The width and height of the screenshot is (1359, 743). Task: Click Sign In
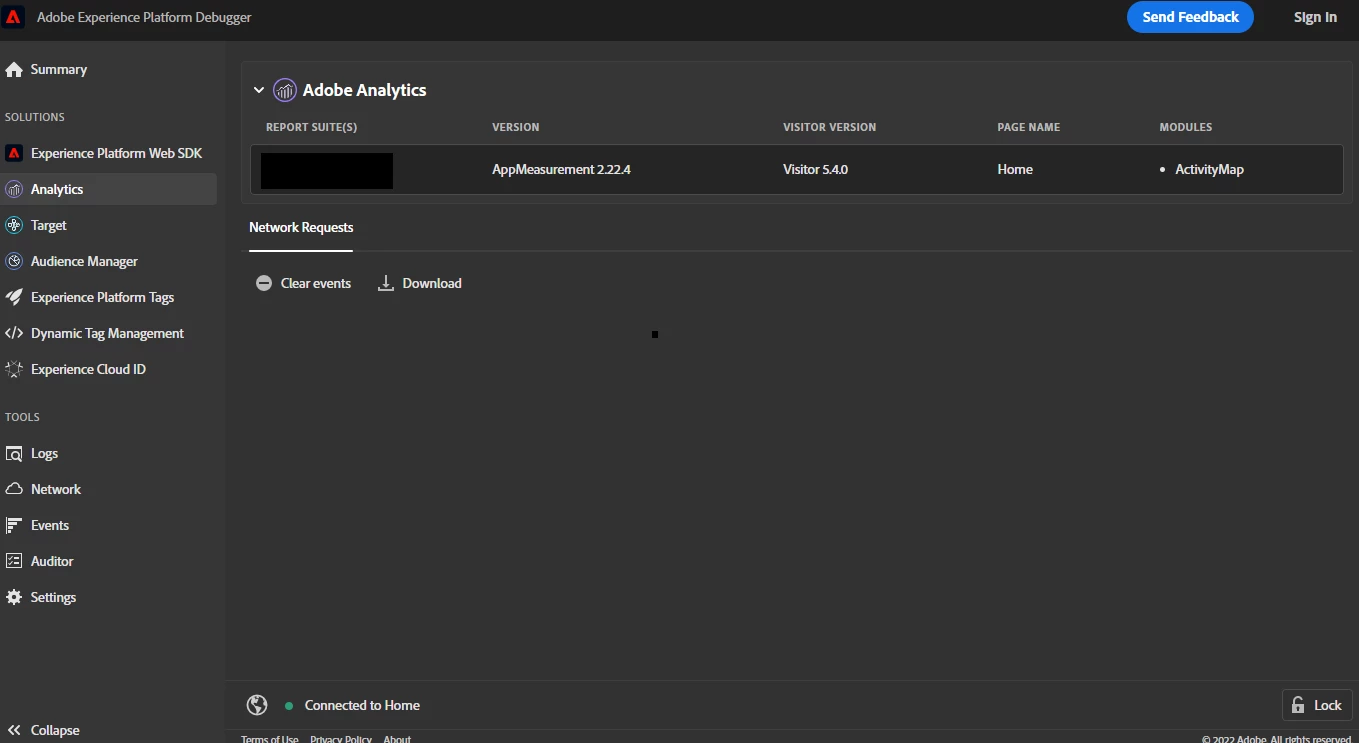pos(1315,17)
